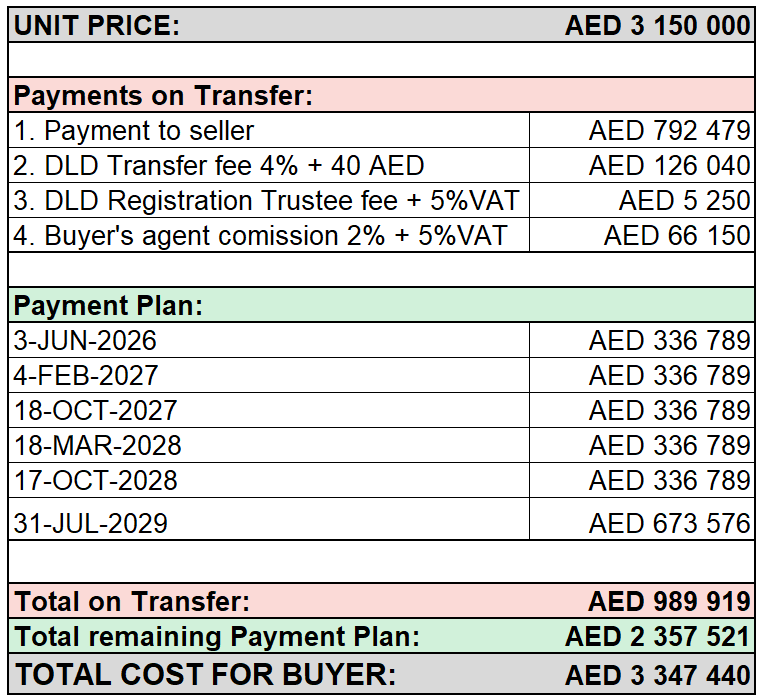Click the Buyer's agent comission row label

click(269, 235)
